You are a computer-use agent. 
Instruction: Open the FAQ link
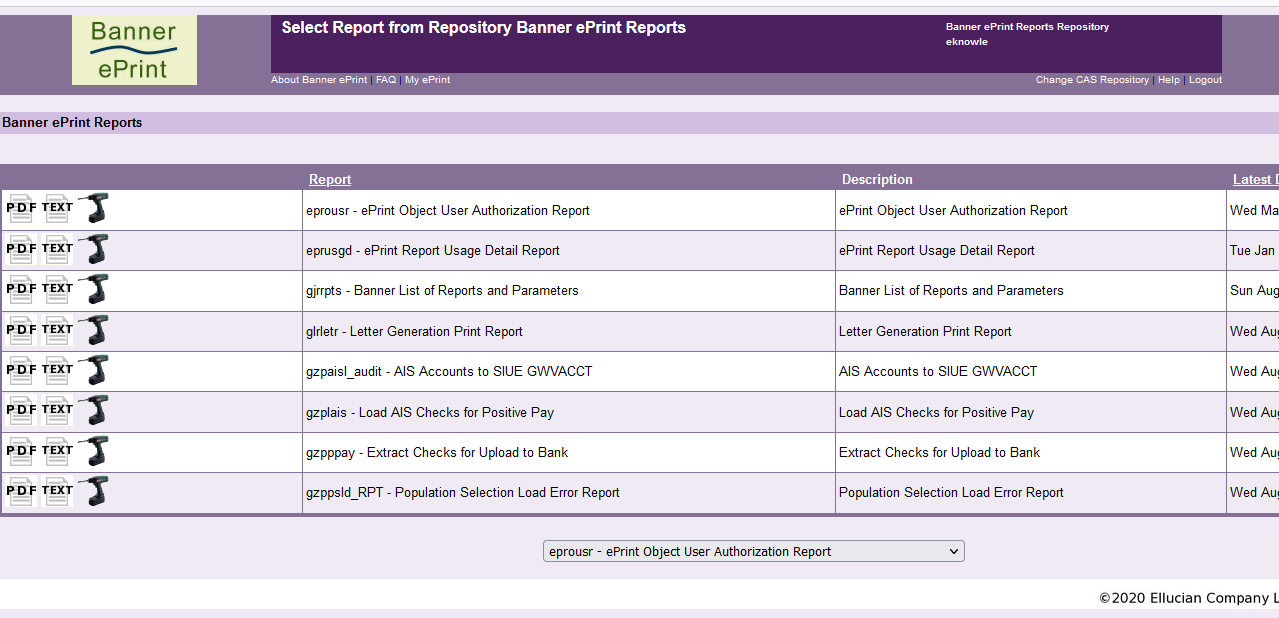[x=386, y=80]
